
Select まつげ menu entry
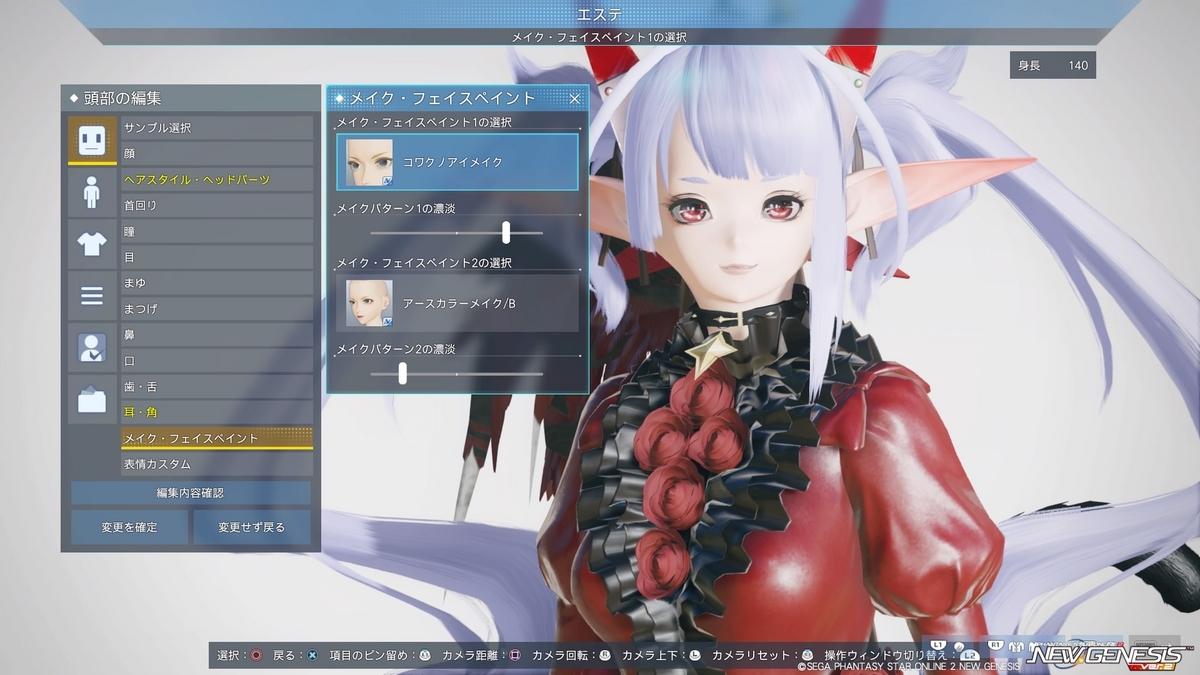[x=217, y=309]
